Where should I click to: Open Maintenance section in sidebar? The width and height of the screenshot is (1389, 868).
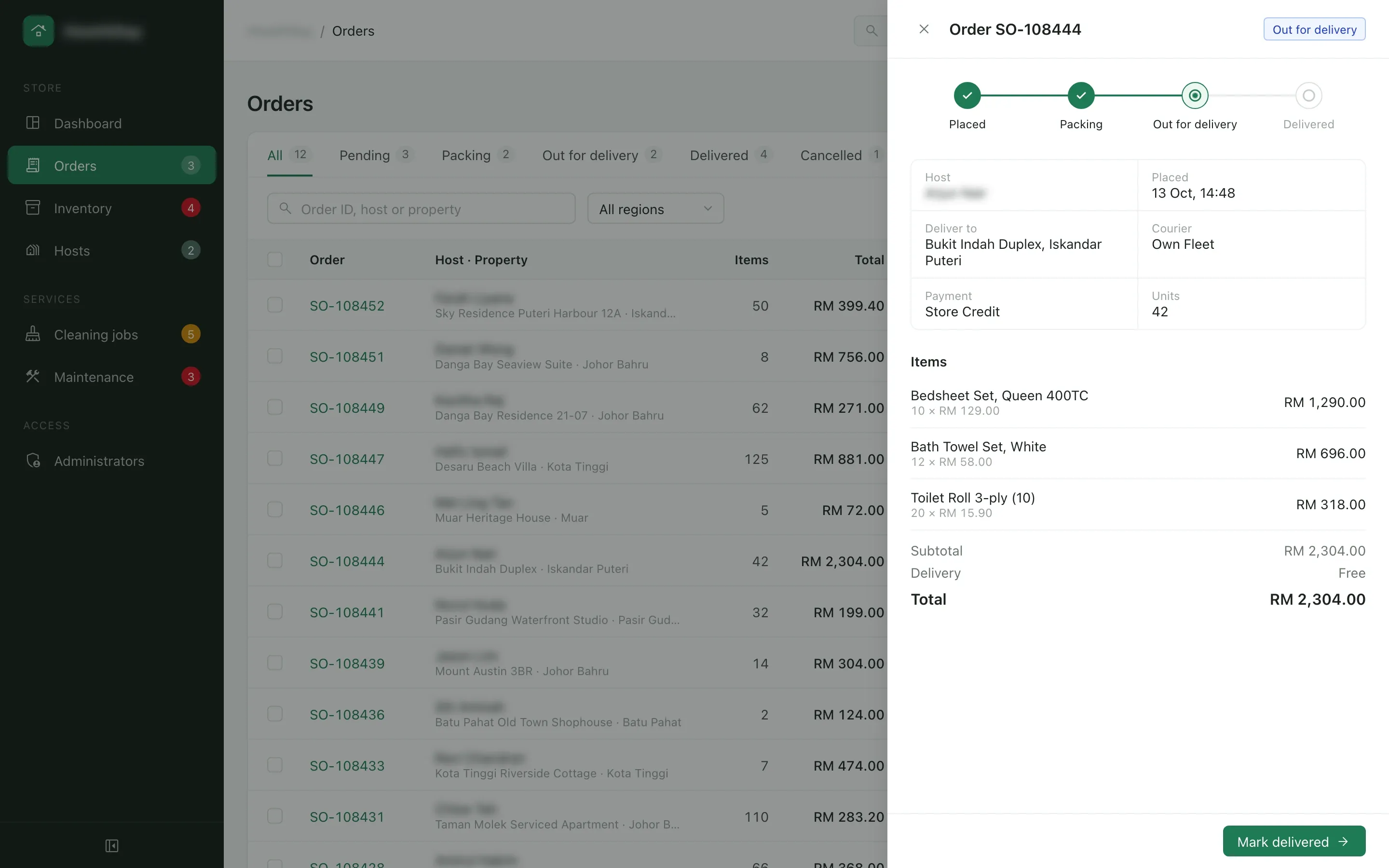[111, 377]
